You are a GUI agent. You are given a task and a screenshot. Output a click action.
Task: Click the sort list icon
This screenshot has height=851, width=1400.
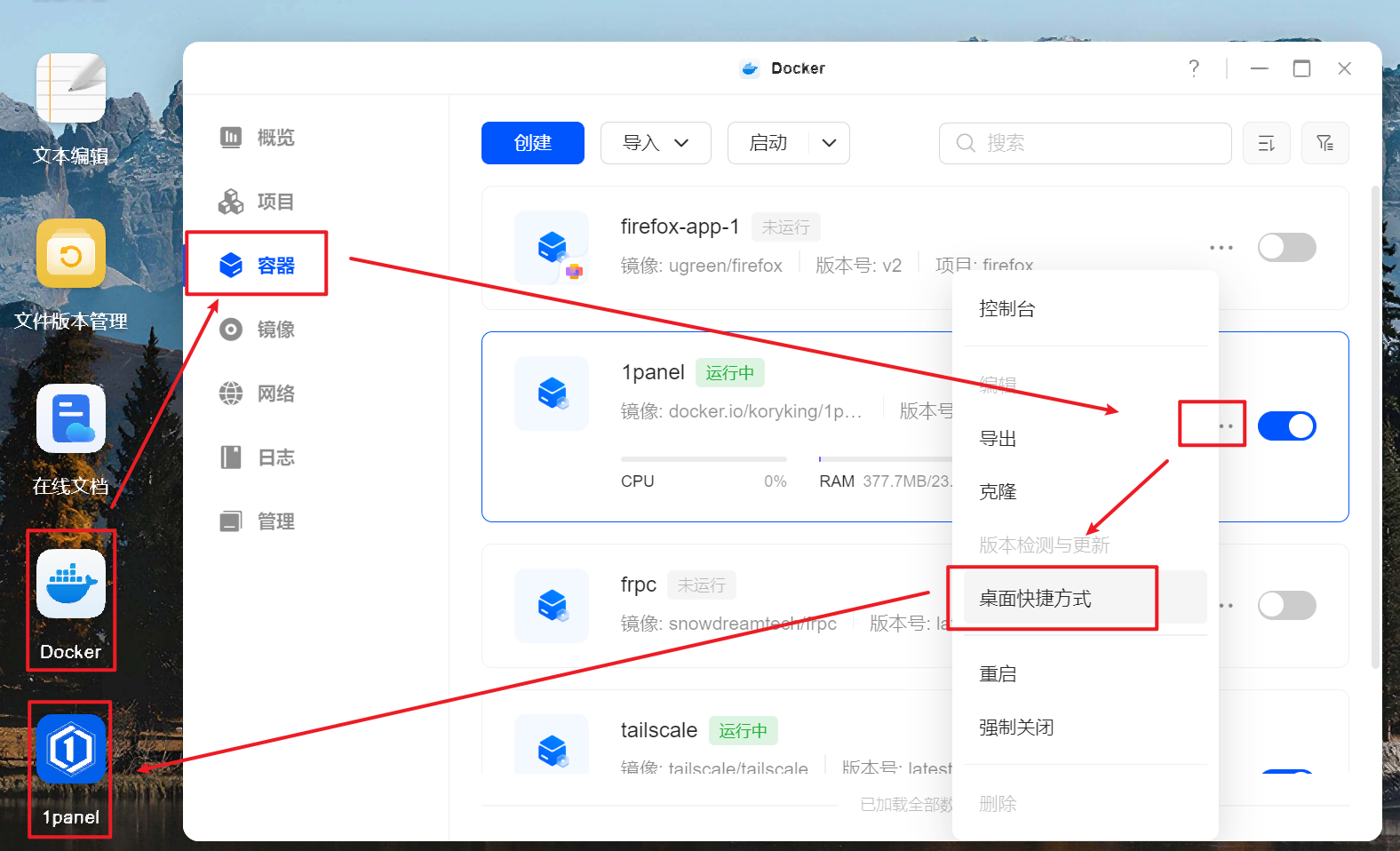pos(1266,143)
